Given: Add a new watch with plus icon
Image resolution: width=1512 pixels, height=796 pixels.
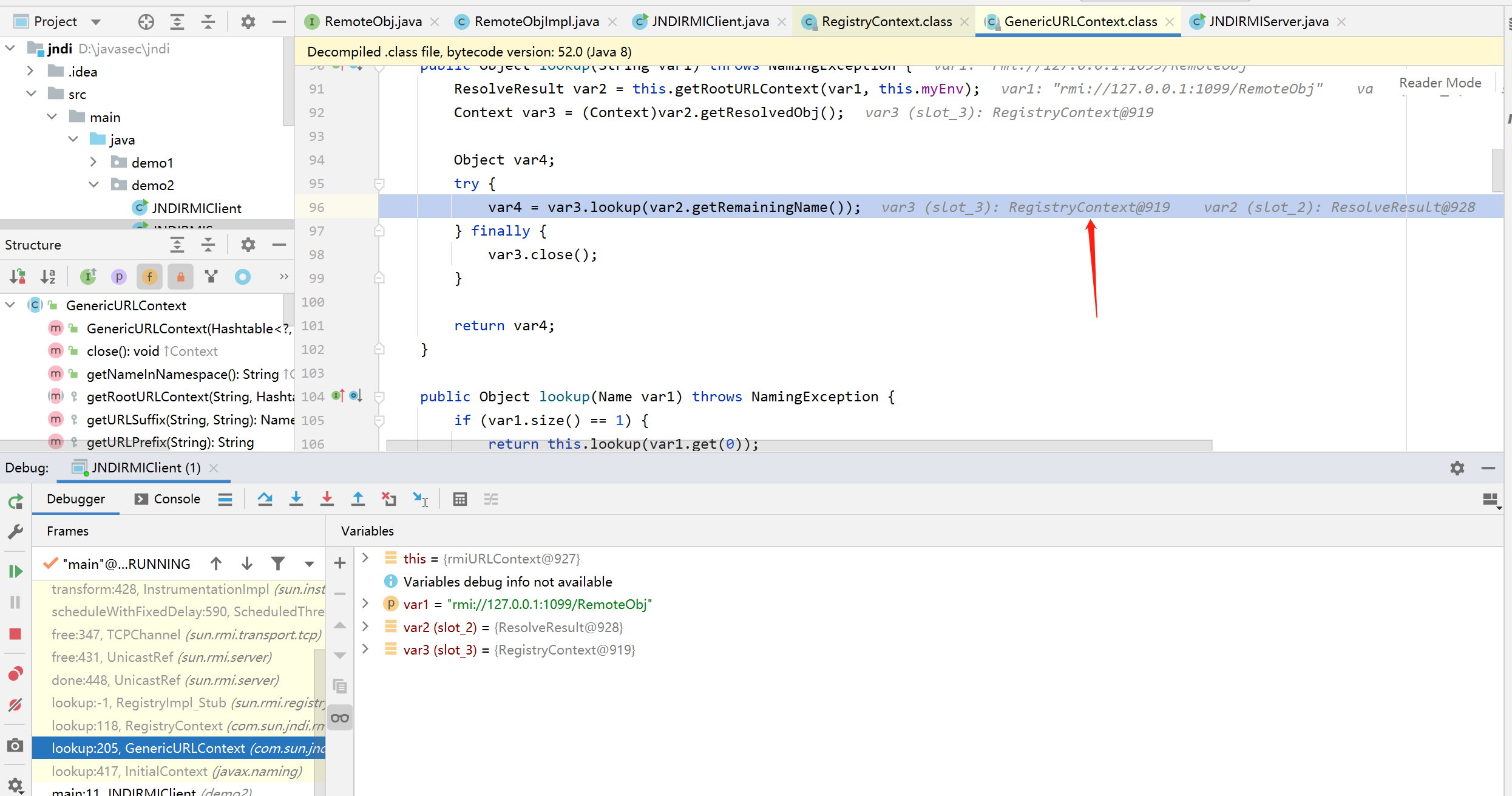Looking at the screenshot, I should tap(340, 563).
